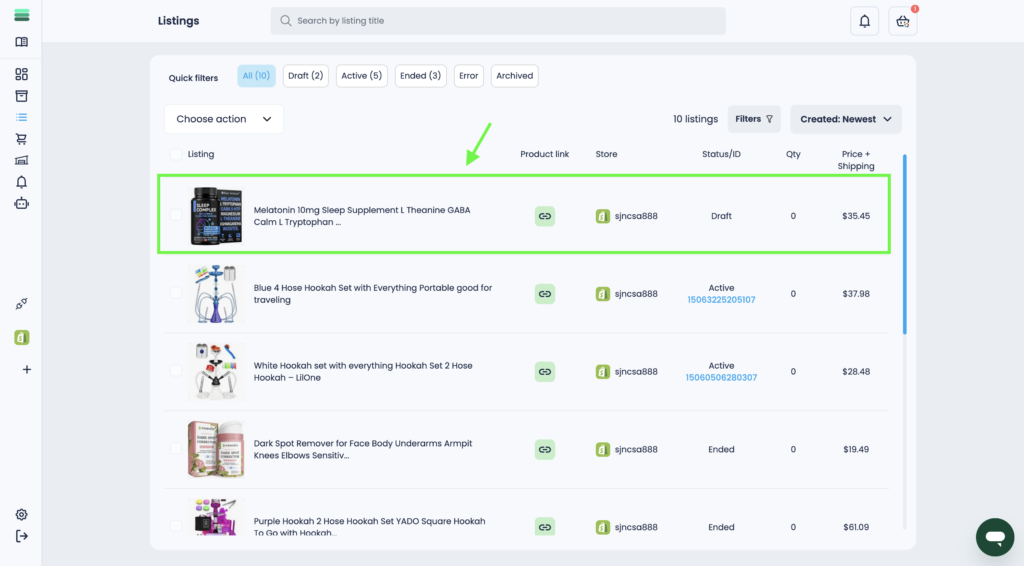The image size is (1024, 566).
Task: Expand the Choose action dropdown
Action: tap(223, 119)
